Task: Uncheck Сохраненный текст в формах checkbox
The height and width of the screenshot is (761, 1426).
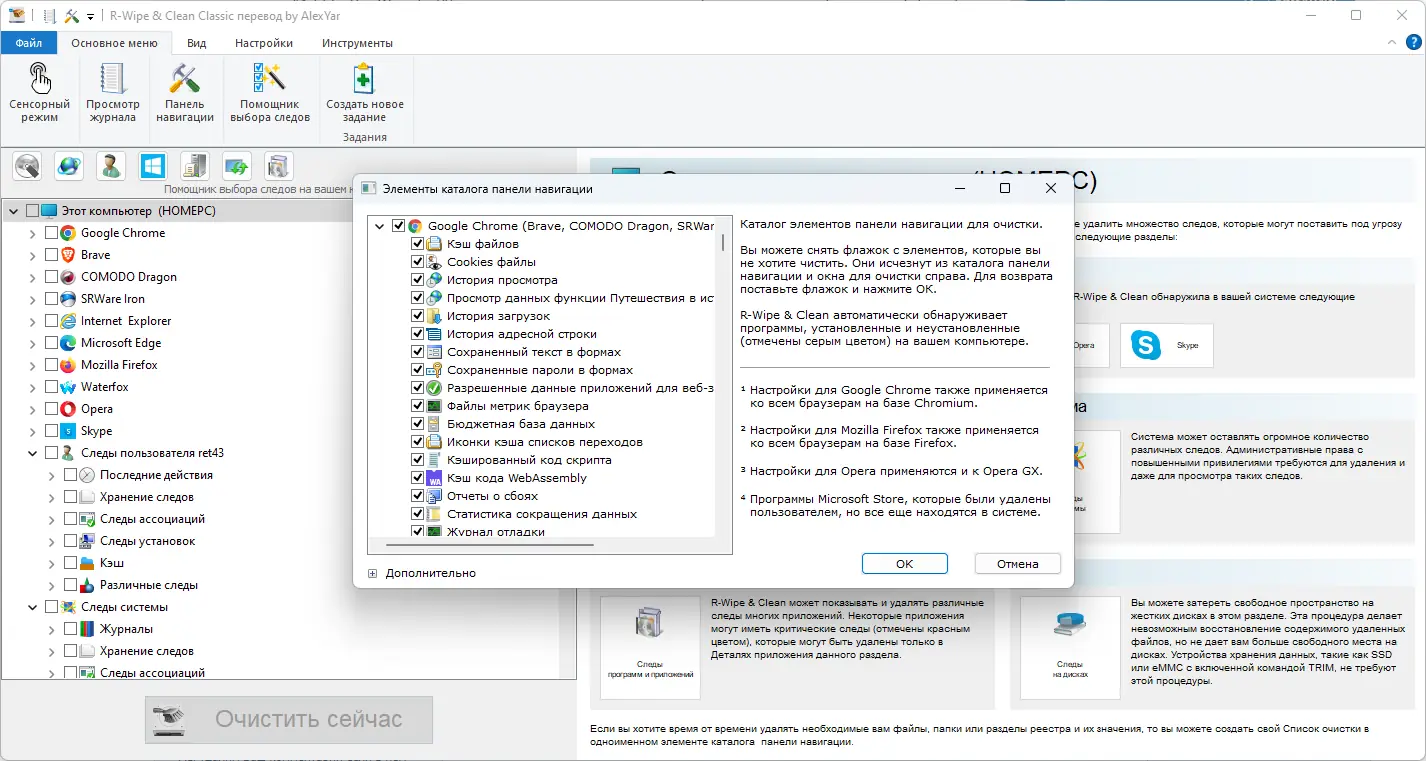Action: [418, 352]
